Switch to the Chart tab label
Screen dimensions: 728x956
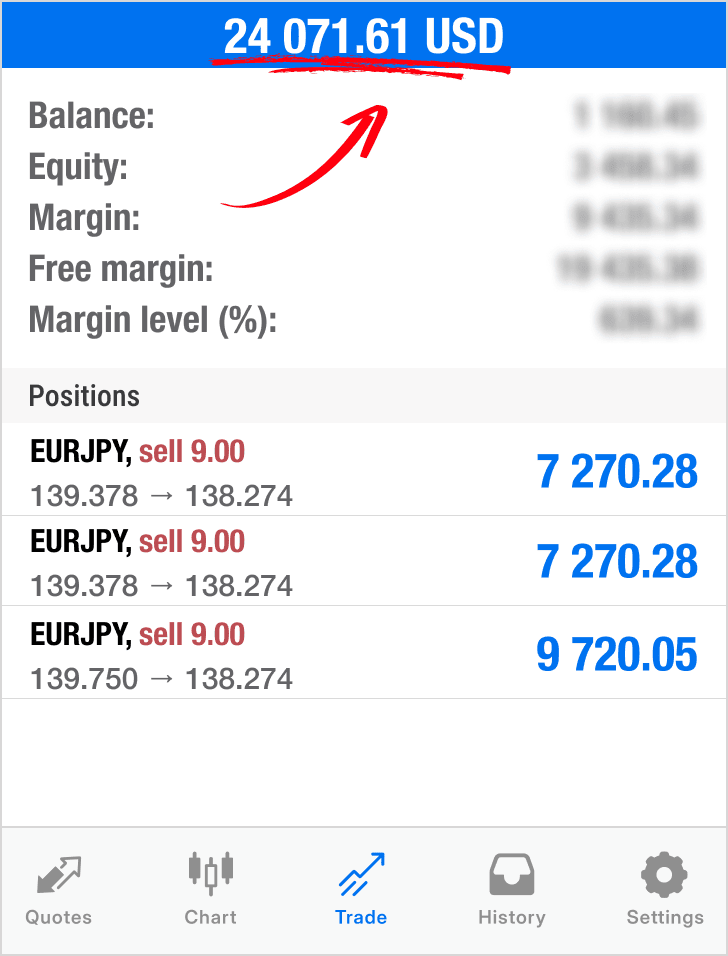(210, 917)
